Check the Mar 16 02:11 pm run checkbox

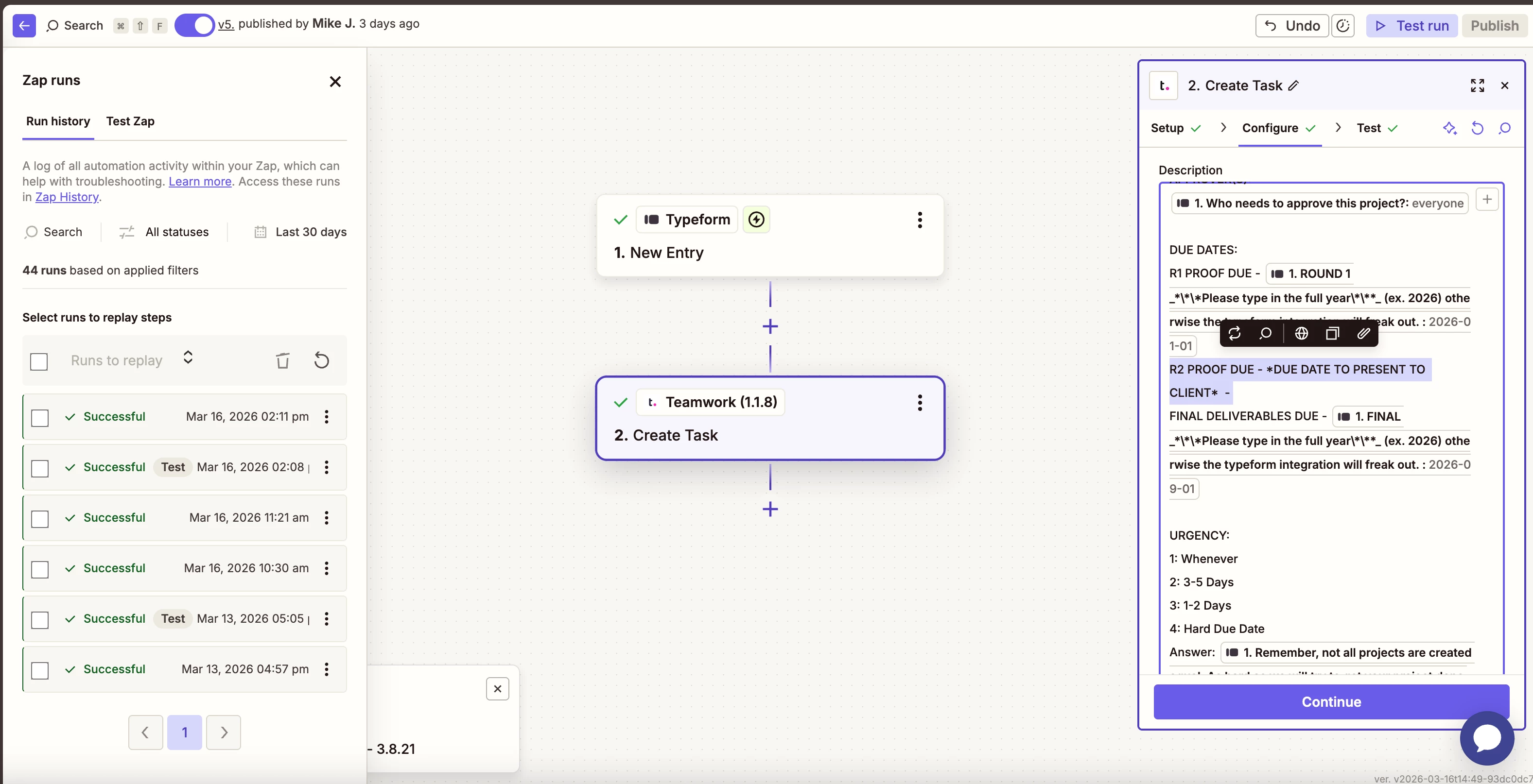40,418
